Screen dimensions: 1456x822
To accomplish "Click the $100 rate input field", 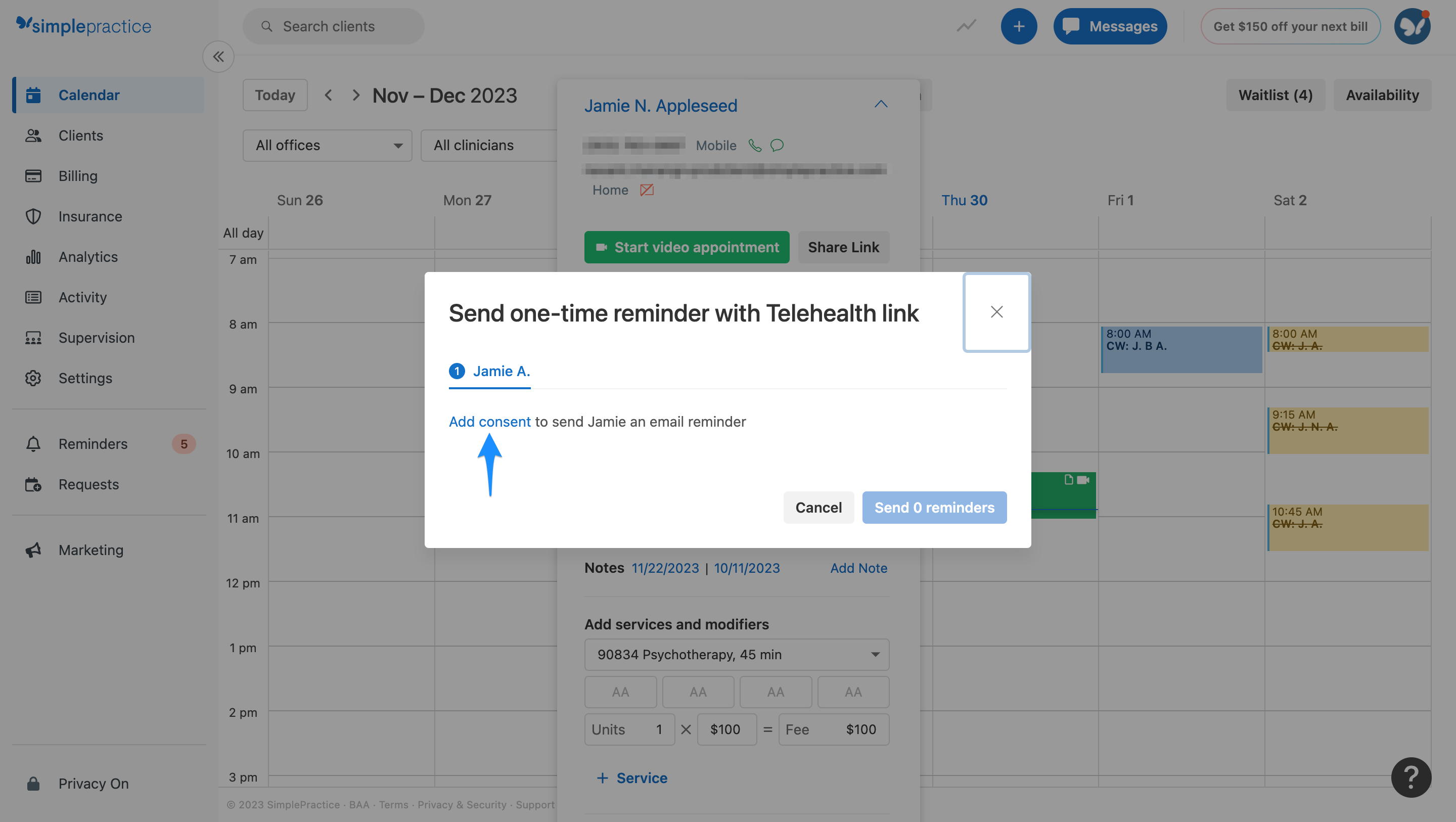I will point(726,729).
